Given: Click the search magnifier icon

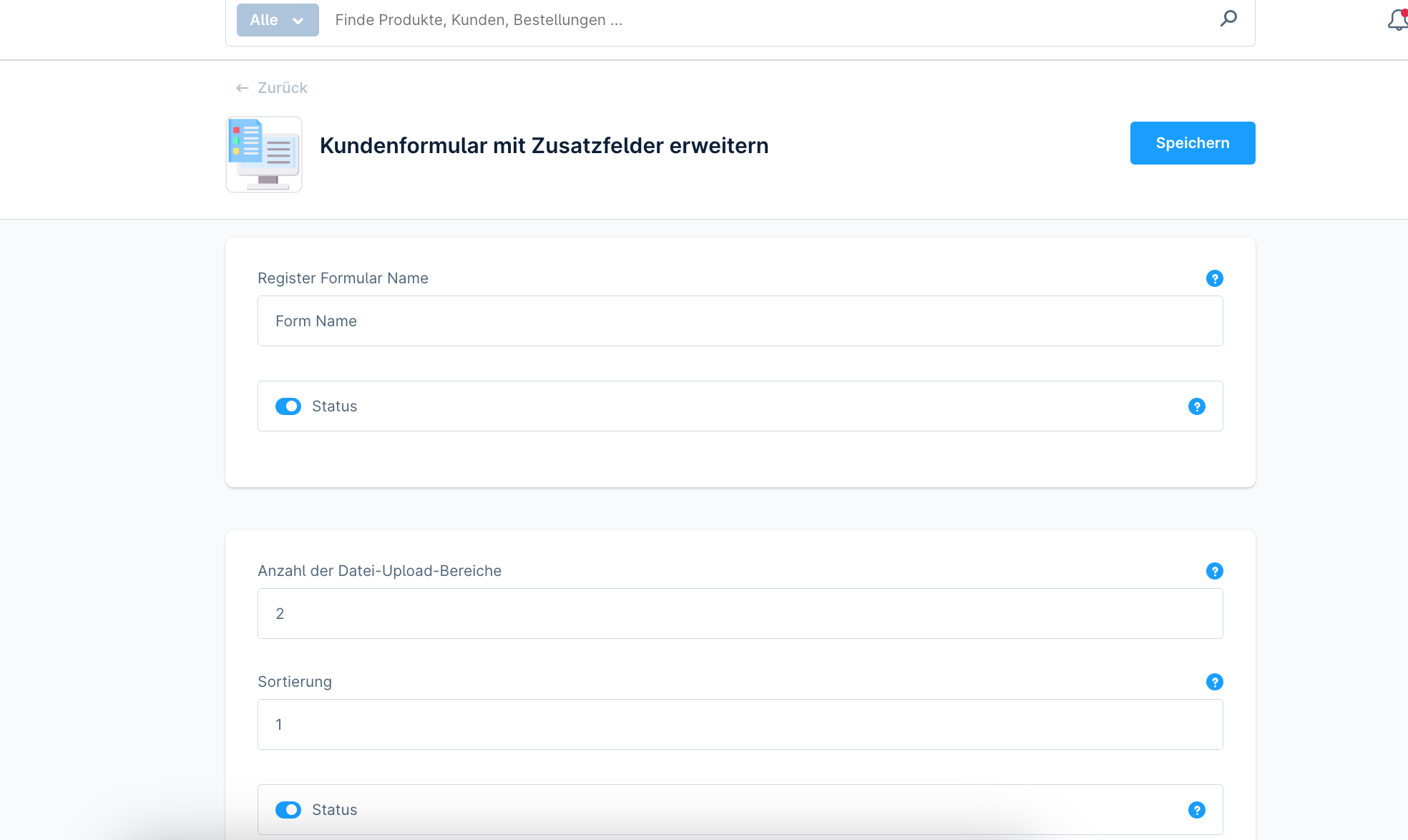Looking at the screenshot, I should pyautogui.click(x=1228, y=19).
